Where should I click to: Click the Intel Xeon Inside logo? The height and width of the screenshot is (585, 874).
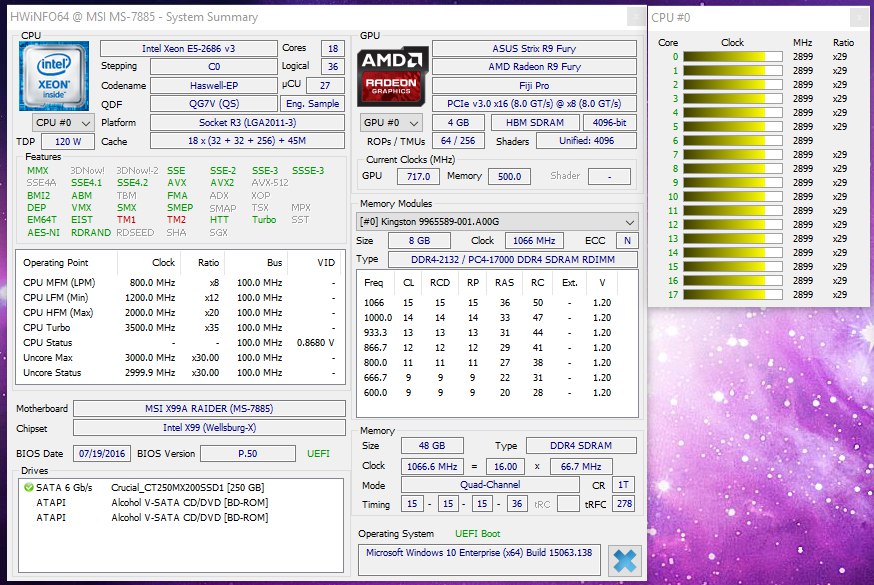coord(54,76)
